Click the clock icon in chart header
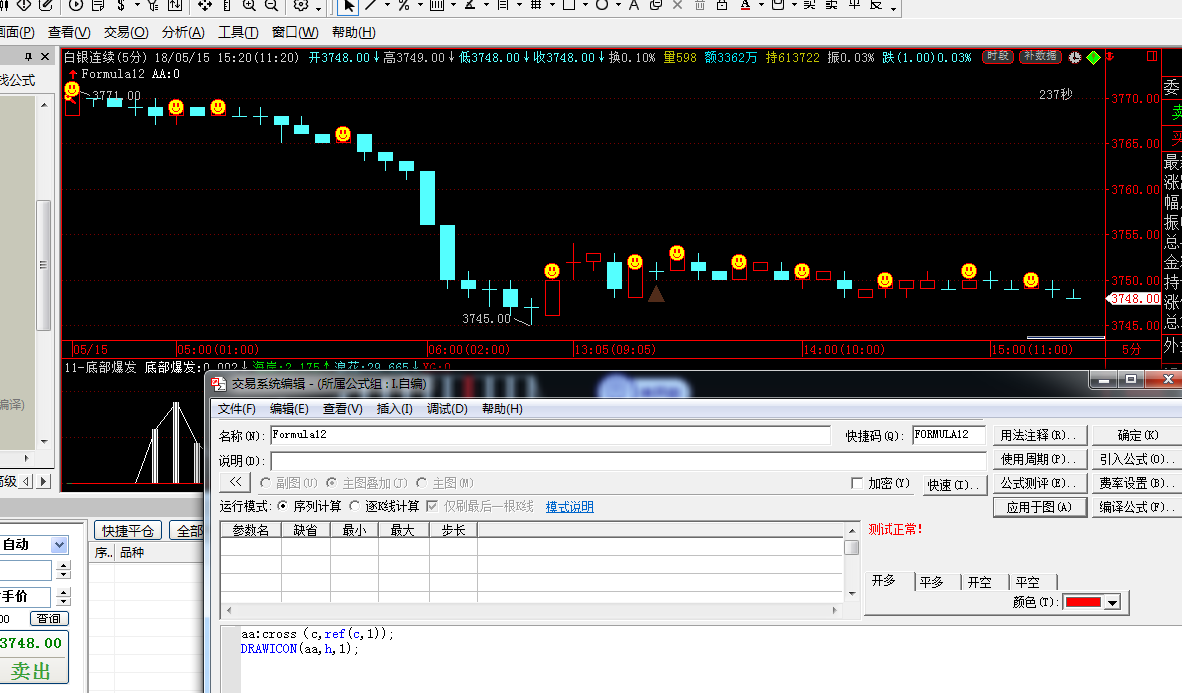Screen dimensions: 1182x693 tap(1075, 58)
